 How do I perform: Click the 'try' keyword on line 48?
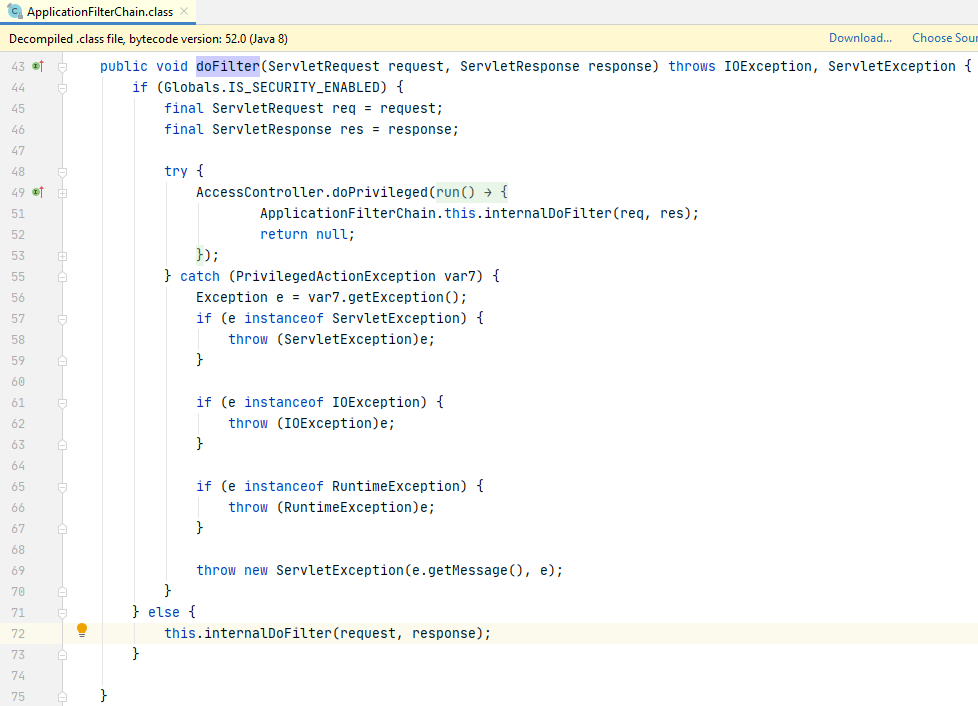pyautogui.click(x=176, y=172)
